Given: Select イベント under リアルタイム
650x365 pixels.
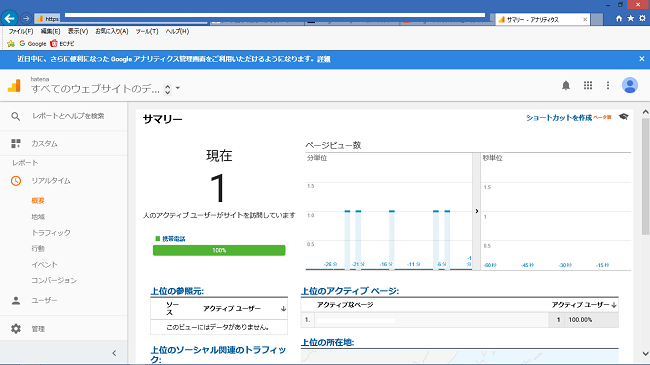Looking at the screenshot, I should pyautogui.click(x=44, y=265).
